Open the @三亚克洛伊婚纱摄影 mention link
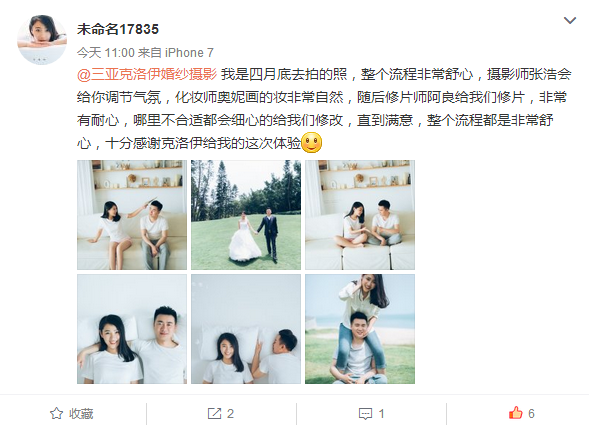The image size is (589, 428). coord(147,74)
